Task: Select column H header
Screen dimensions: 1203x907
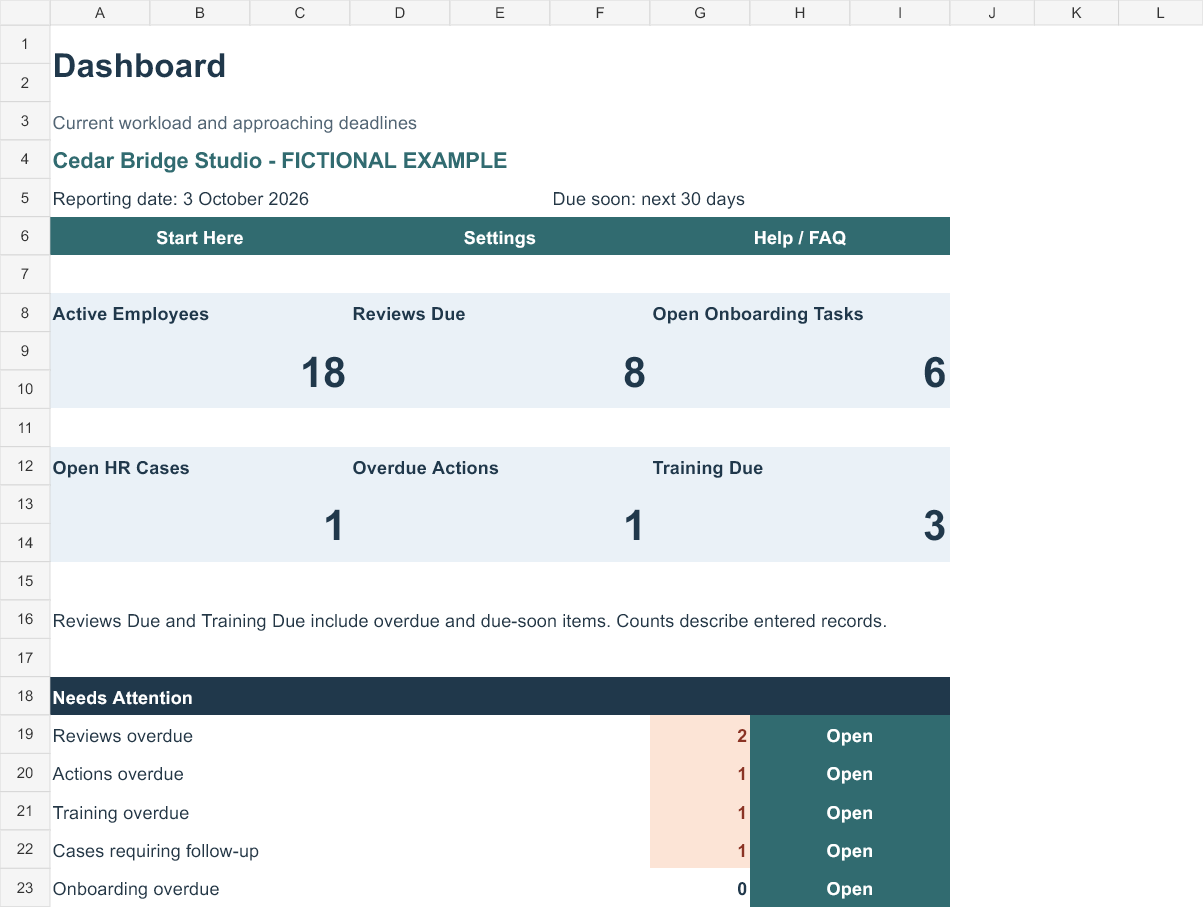Action: (800, 13)
